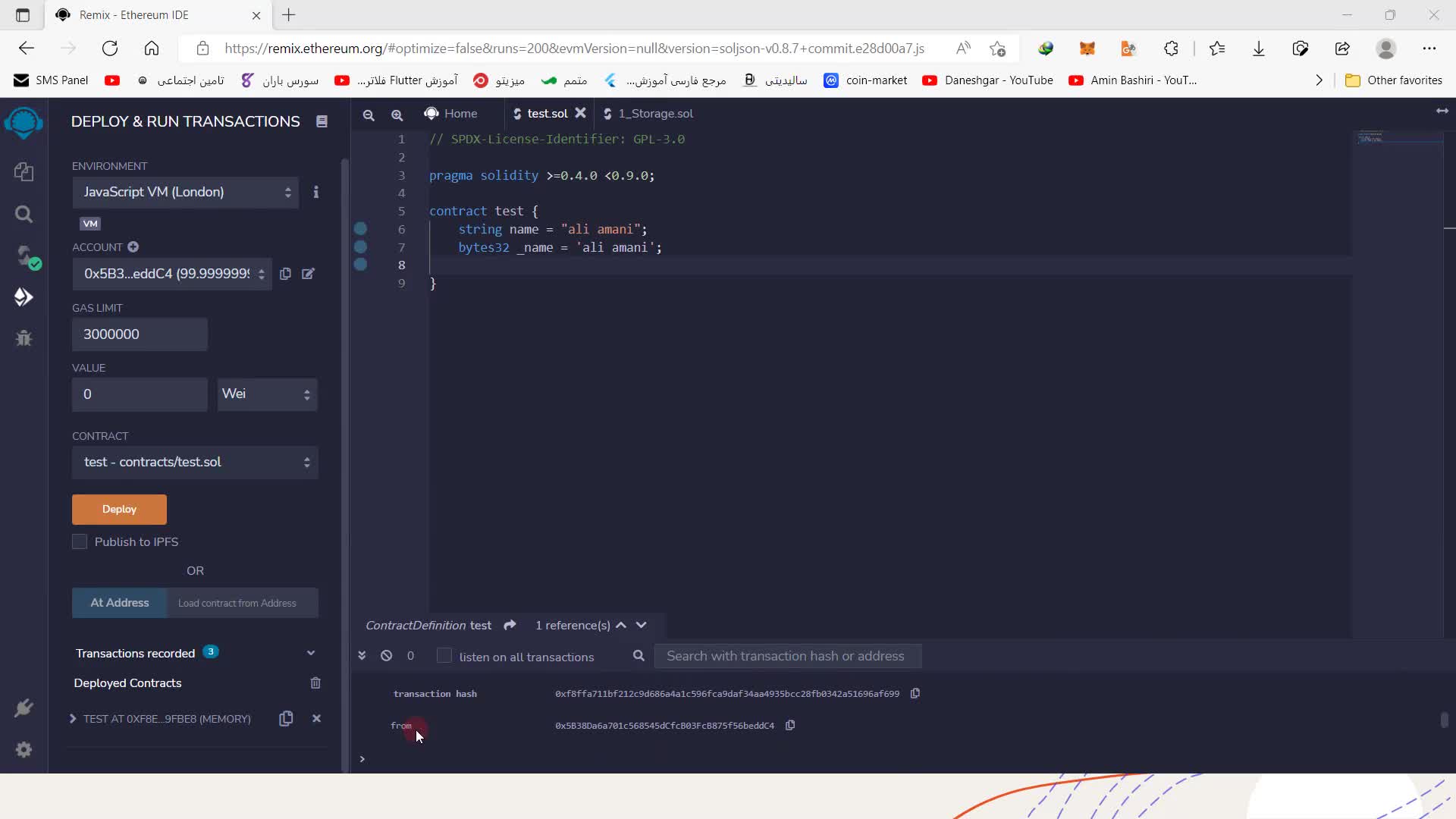Switch to the 1_Storage.sol tab
Screen dimensions: 1456x819
(x=654, y=114)
